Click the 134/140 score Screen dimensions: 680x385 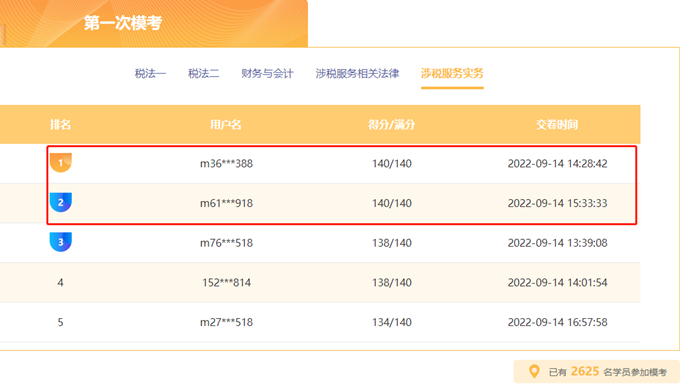(392, 322)
